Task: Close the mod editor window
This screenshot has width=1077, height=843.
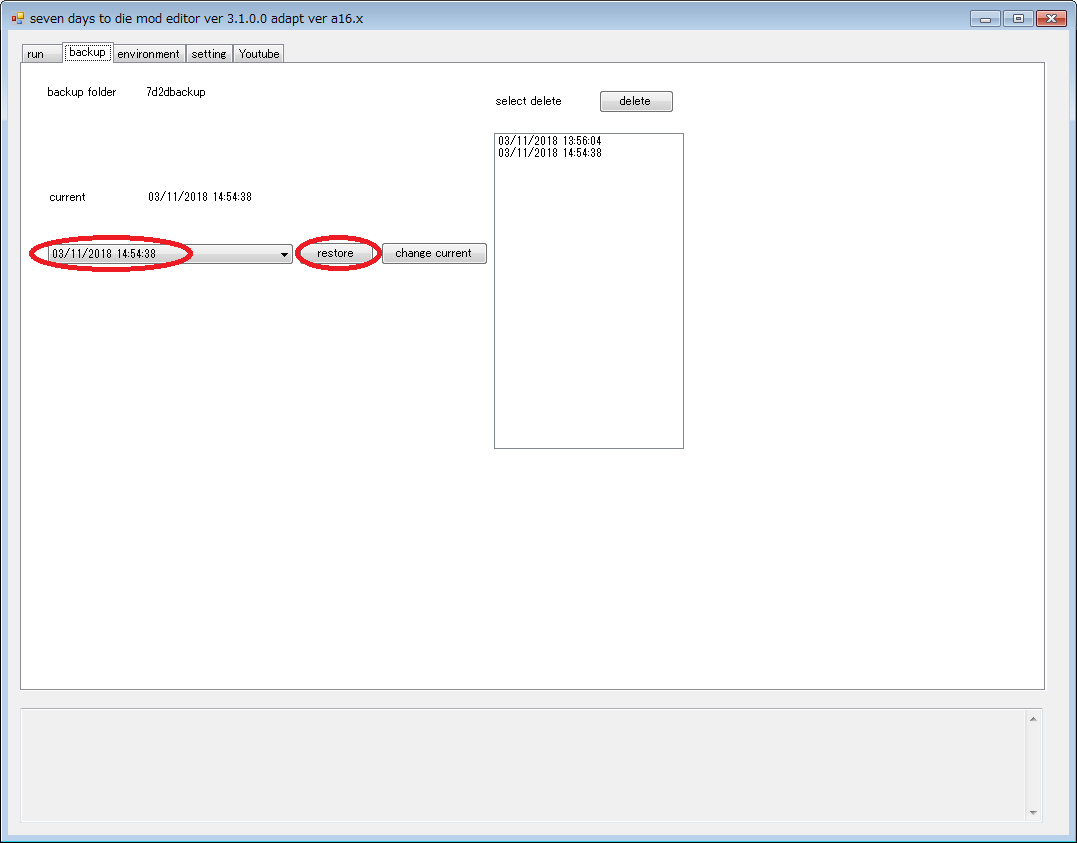Action: (x=1050, y=19)
